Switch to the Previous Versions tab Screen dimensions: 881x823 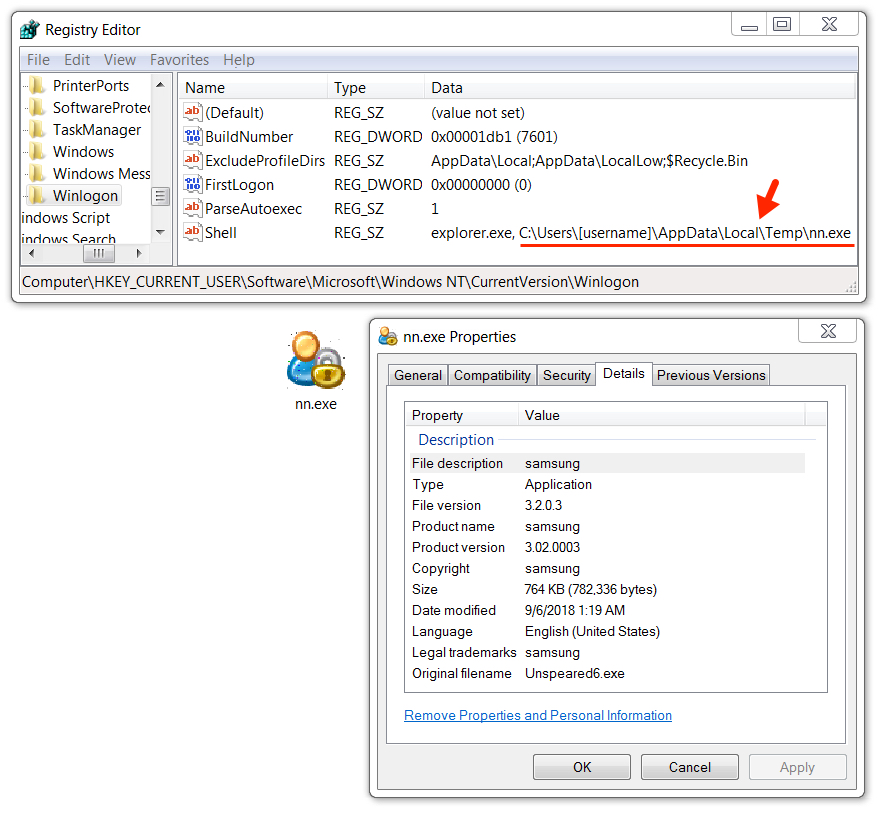click(x=711, y=375)
